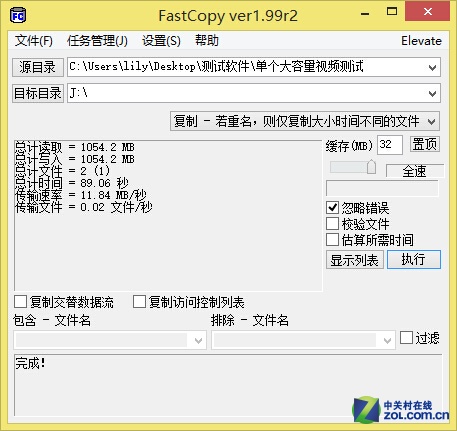Expand the source directory path dropdown
The height and width of the screenshot is (431, 457).
[432, 67]
